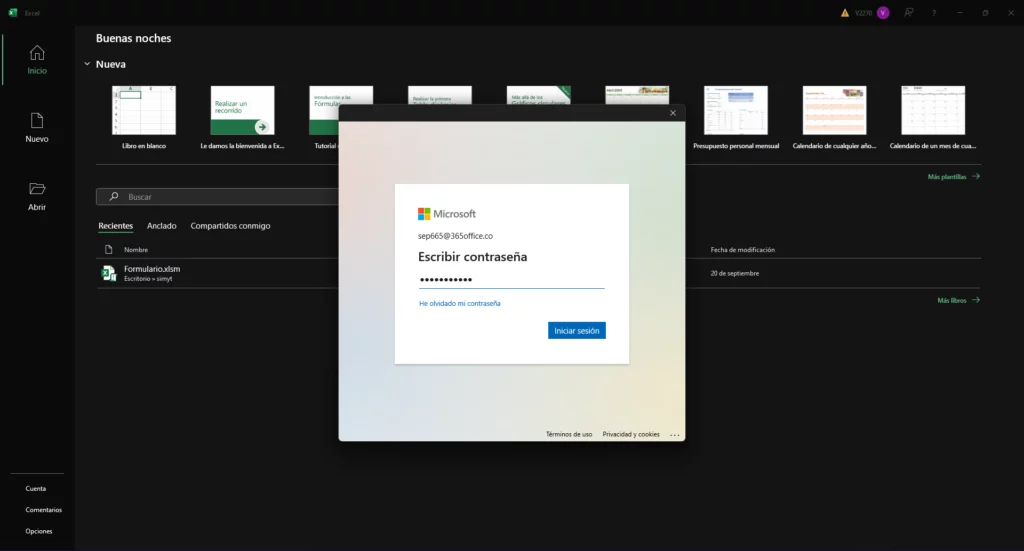The width and height of the screenshot is (1024, 551).
Task: Click the yellow warning triangle icon
Action: point(844,13)
